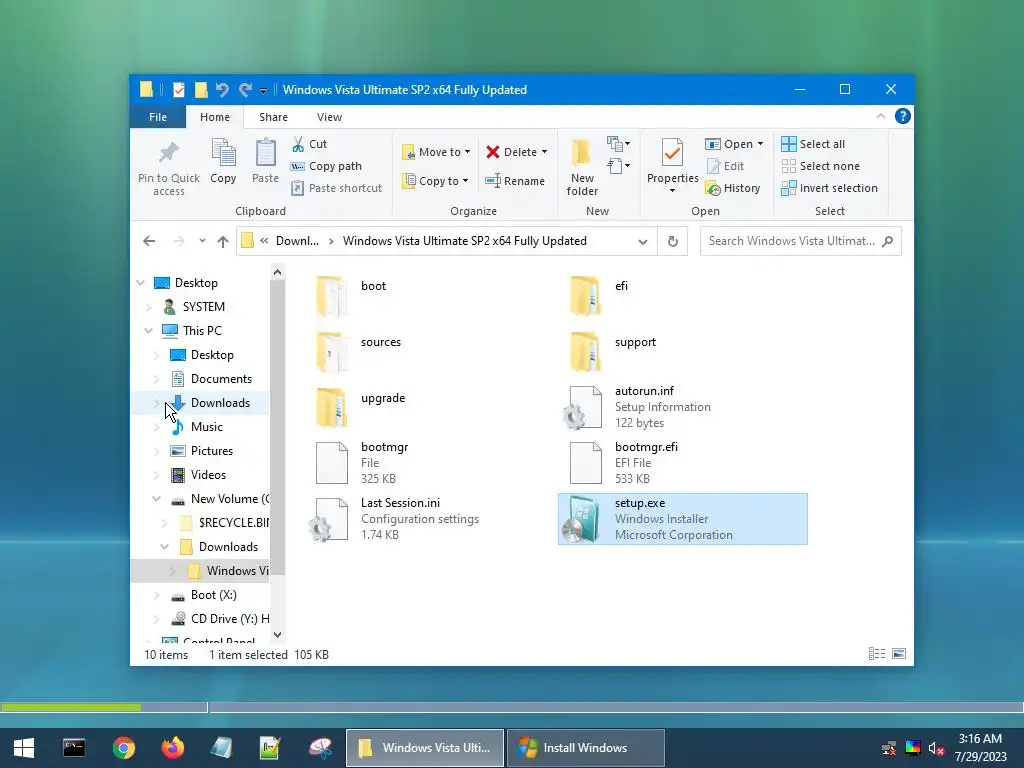Image resolution: width=1024 pixels, height=768 pixels.
Task: Open the Copy to dropdown
Action: click(436, 181)
